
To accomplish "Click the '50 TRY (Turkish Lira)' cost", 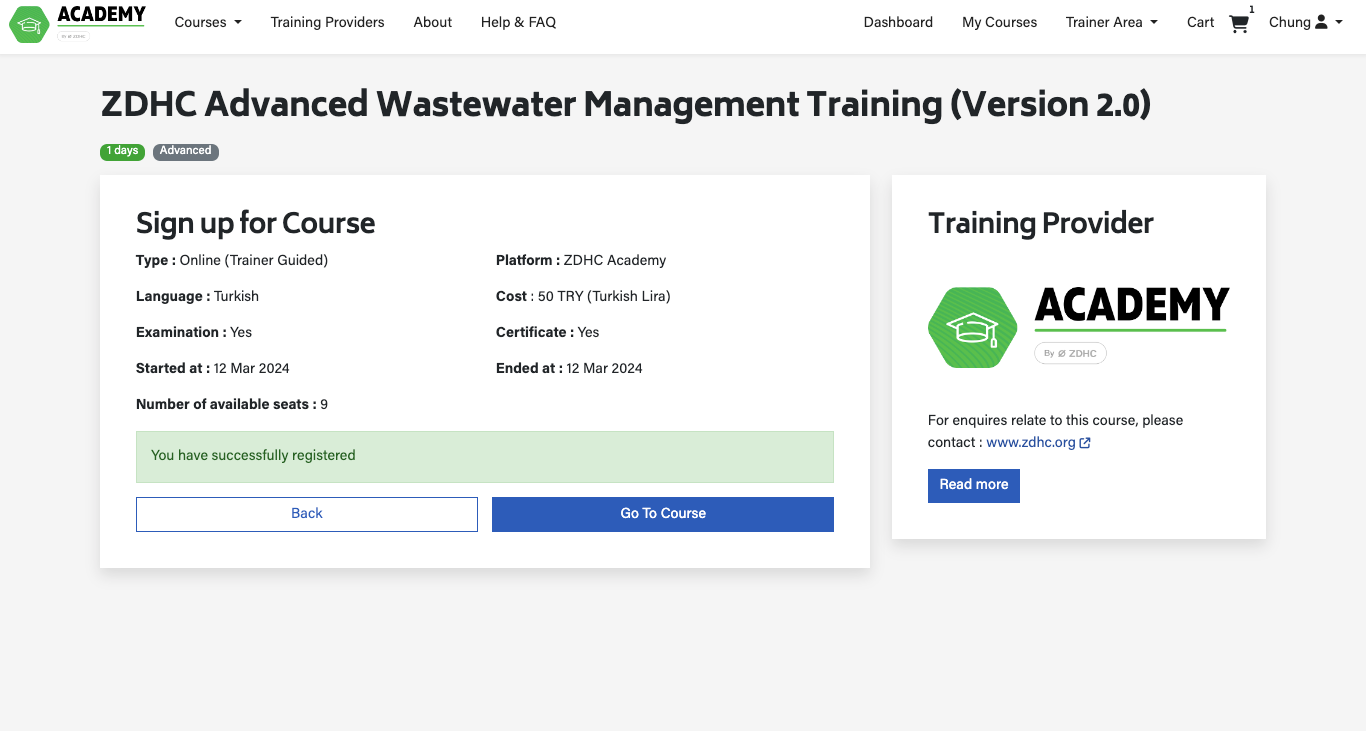I will coord(604,296).
